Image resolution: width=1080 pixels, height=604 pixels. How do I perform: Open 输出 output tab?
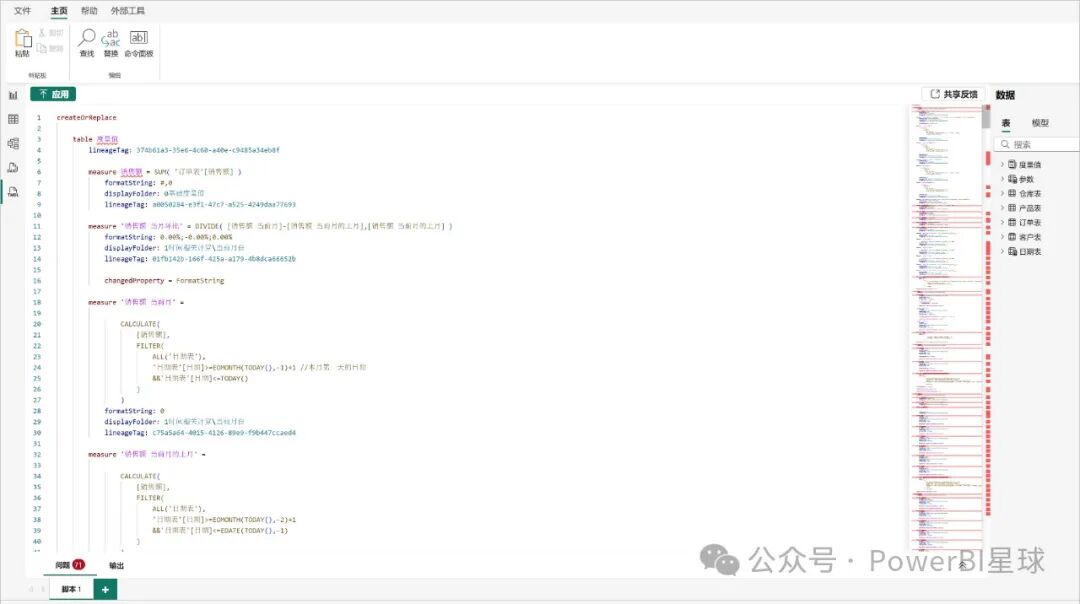click(x=116, y=565)
